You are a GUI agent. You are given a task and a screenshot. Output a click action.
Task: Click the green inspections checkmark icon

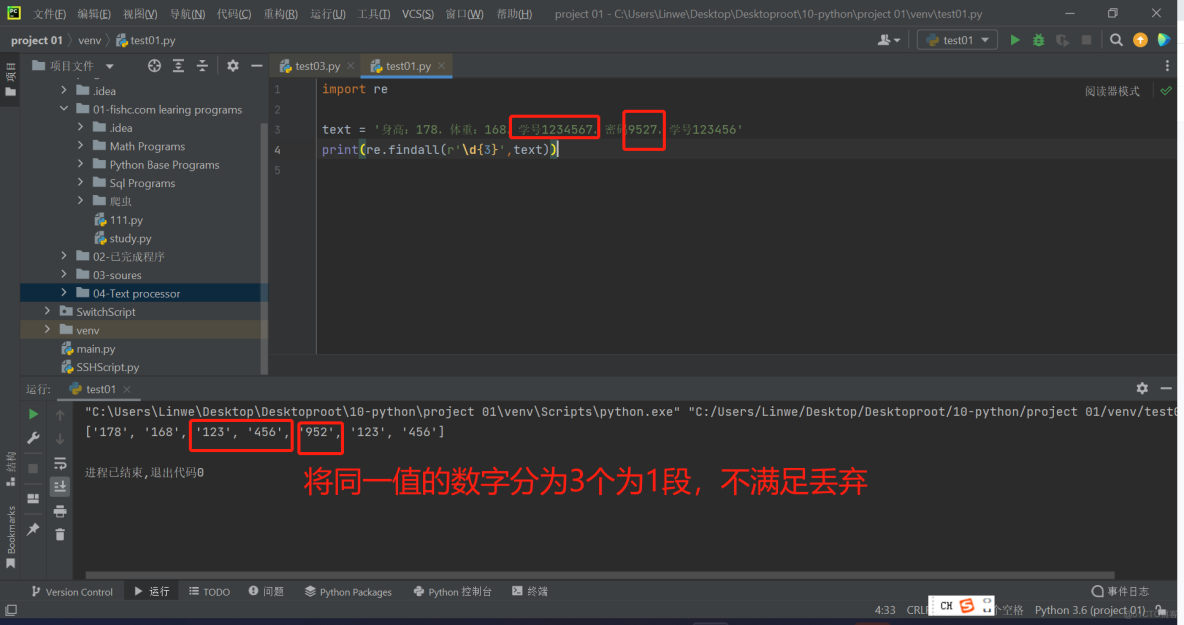coord(1166,91)
